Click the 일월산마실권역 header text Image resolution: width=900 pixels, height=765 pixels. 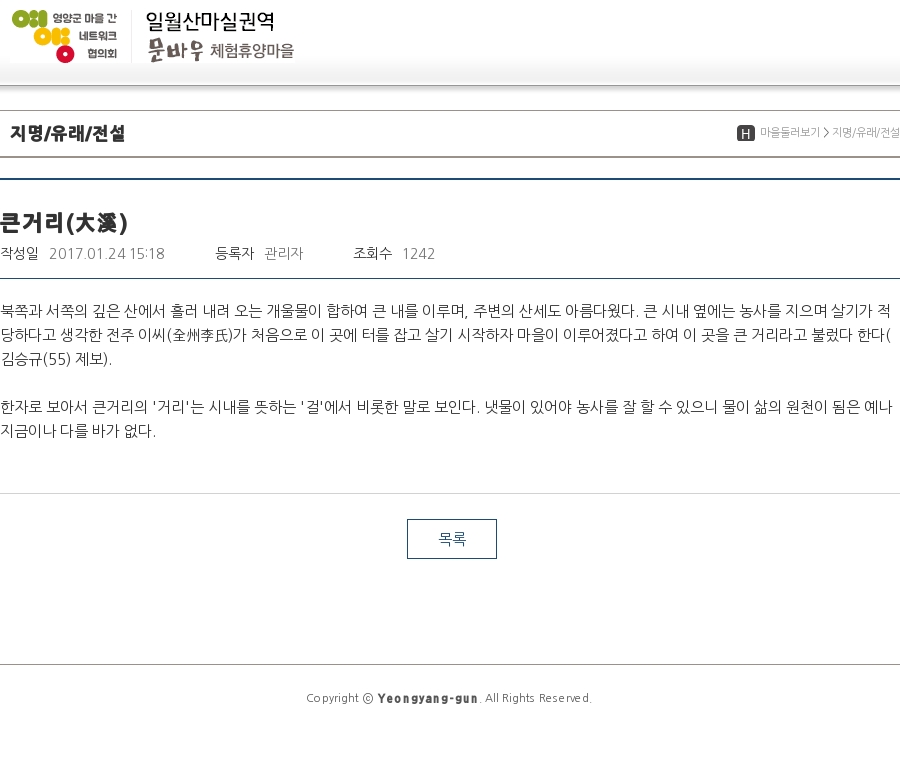[x=210, y=21]
